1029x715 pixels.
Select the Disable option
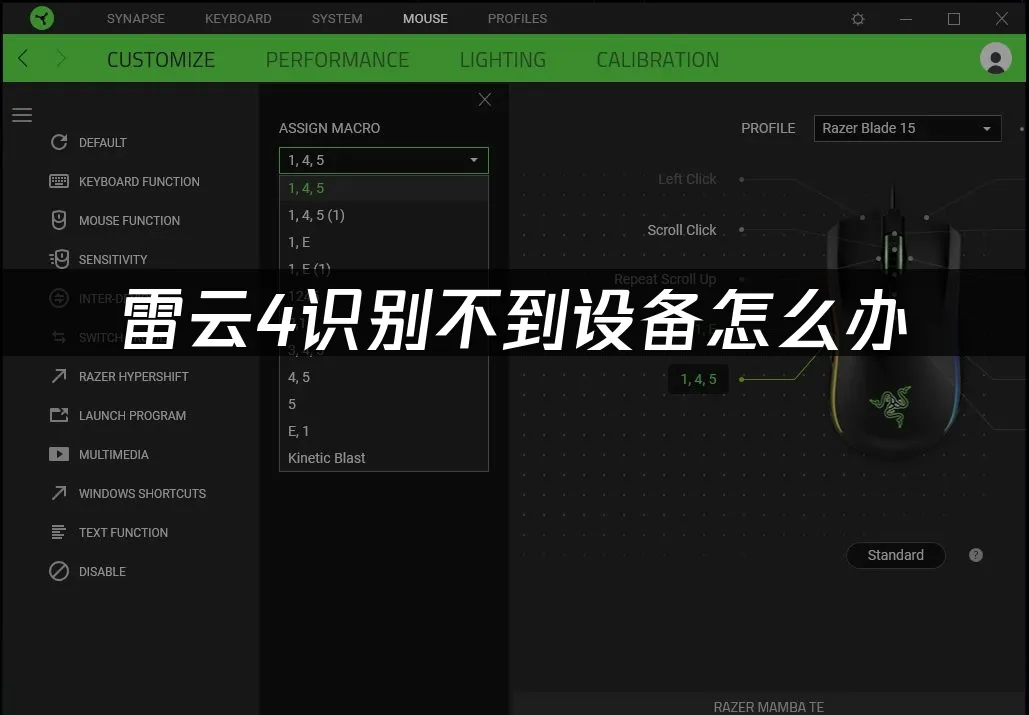coord(87,571)
